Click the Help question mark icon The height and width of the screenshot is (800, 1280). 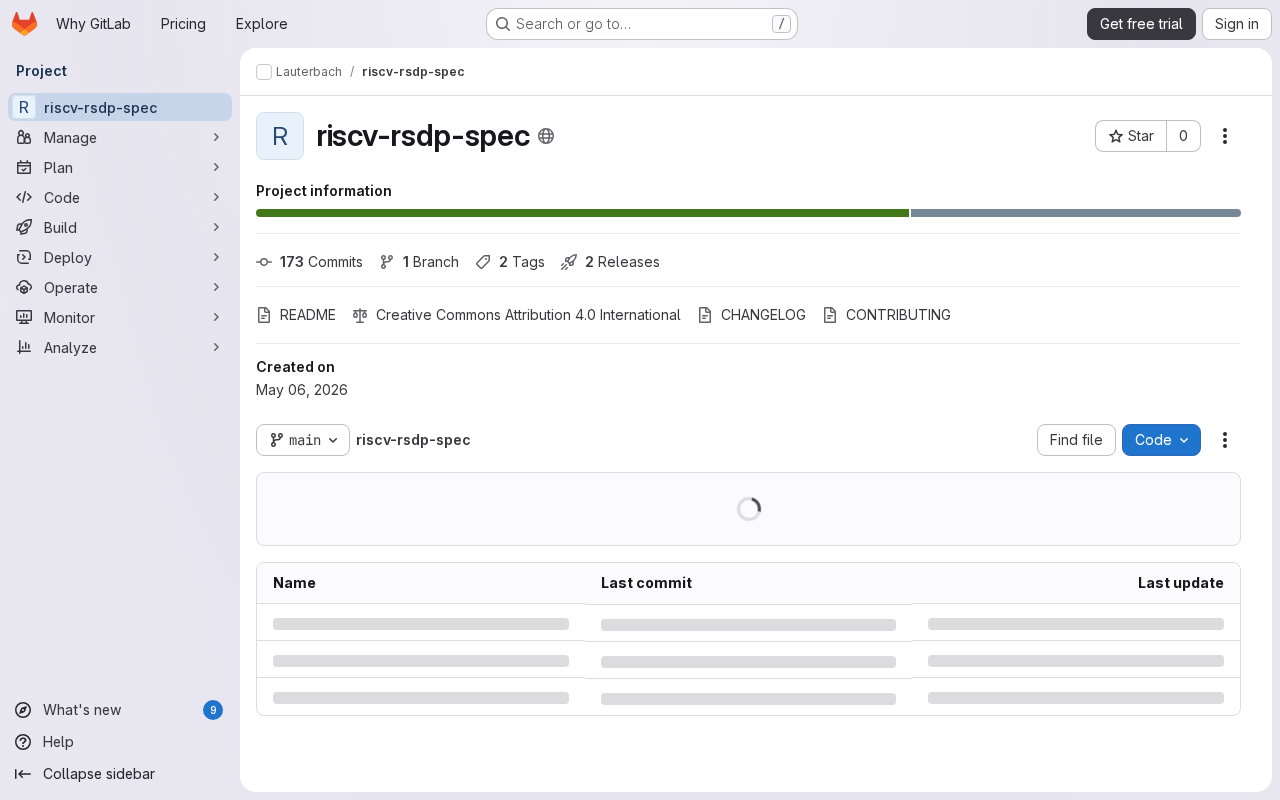(23, 742)
